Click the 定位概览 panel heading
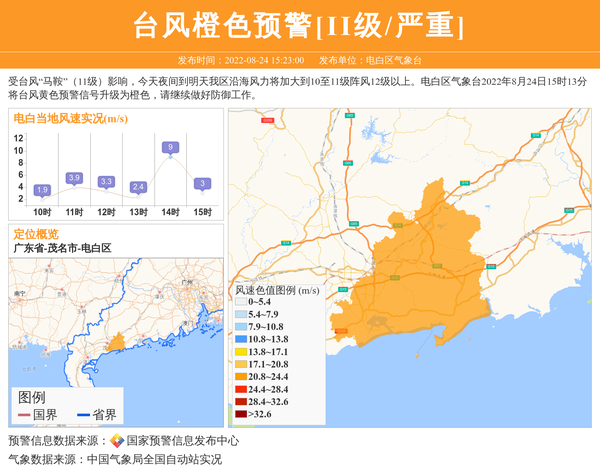Screen dimensions: 600x471 pos(36,234)
